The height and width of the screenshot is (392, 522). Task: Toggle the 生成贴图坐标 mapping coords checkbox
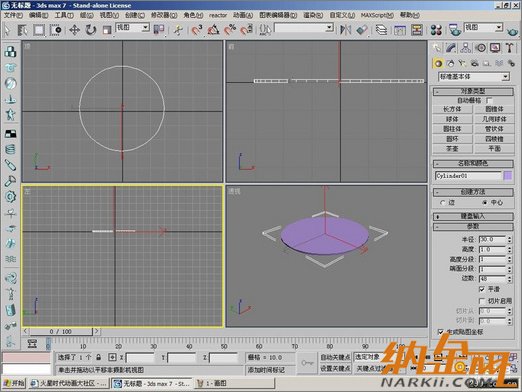click(441, 332)
